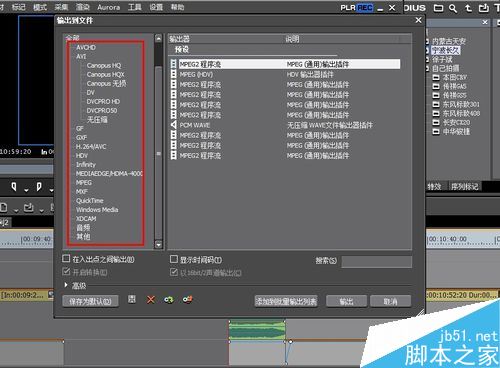Open the 标记 menu

(x=19, y=7)
